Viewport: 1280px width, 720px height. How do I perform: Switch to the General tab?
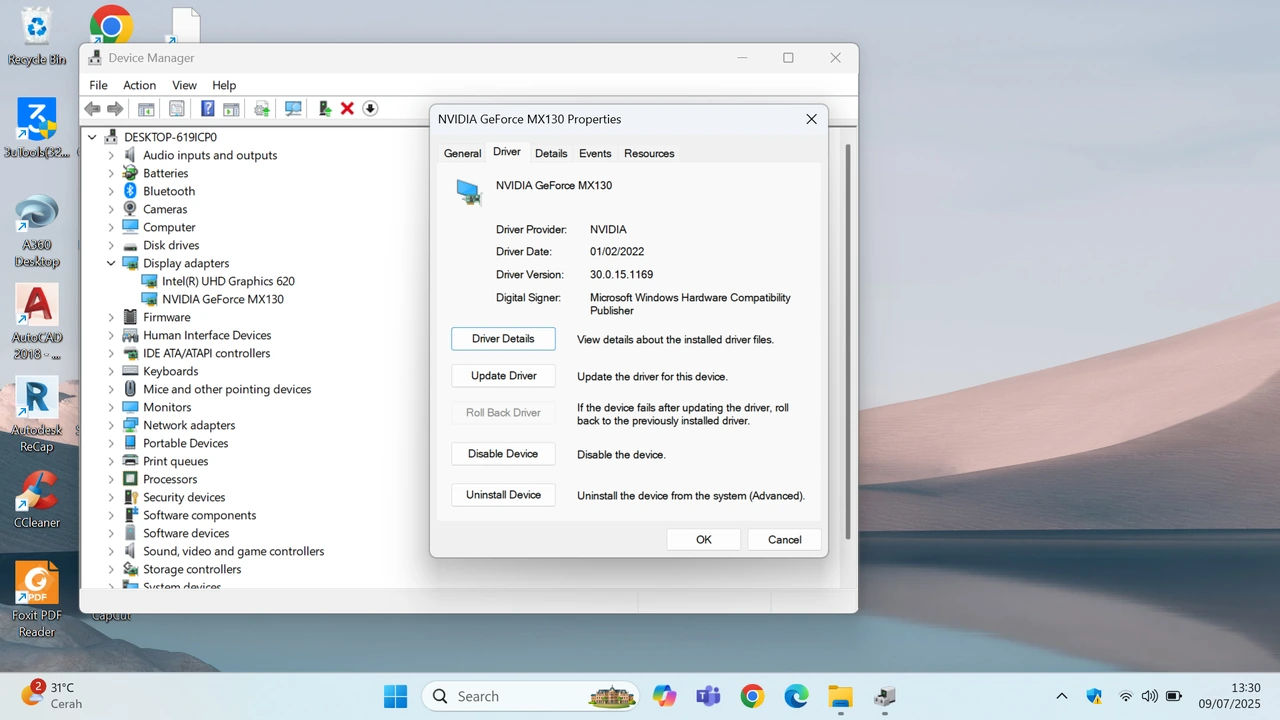(x=462, y=153)
